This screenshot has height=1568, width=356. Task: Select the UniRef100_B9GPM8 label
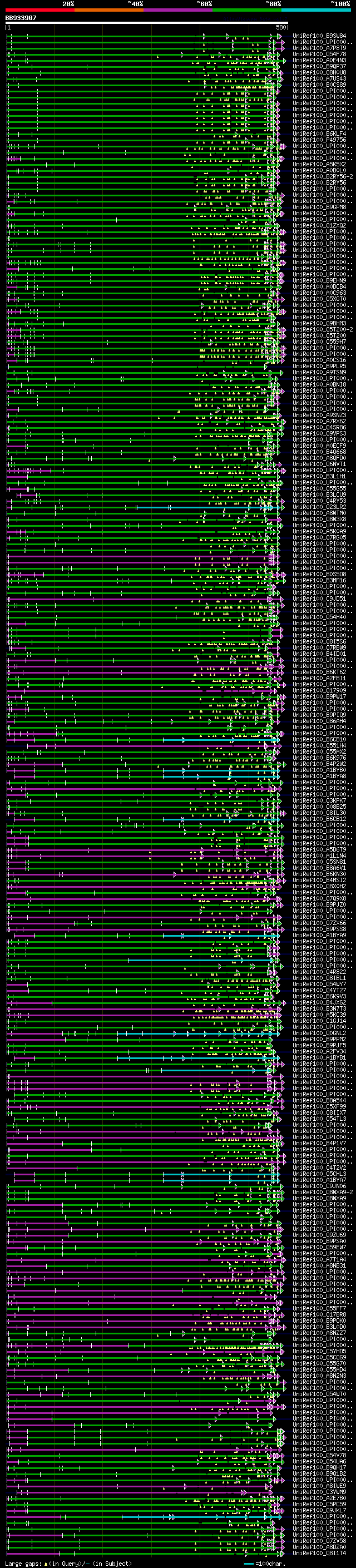[319, 207]
